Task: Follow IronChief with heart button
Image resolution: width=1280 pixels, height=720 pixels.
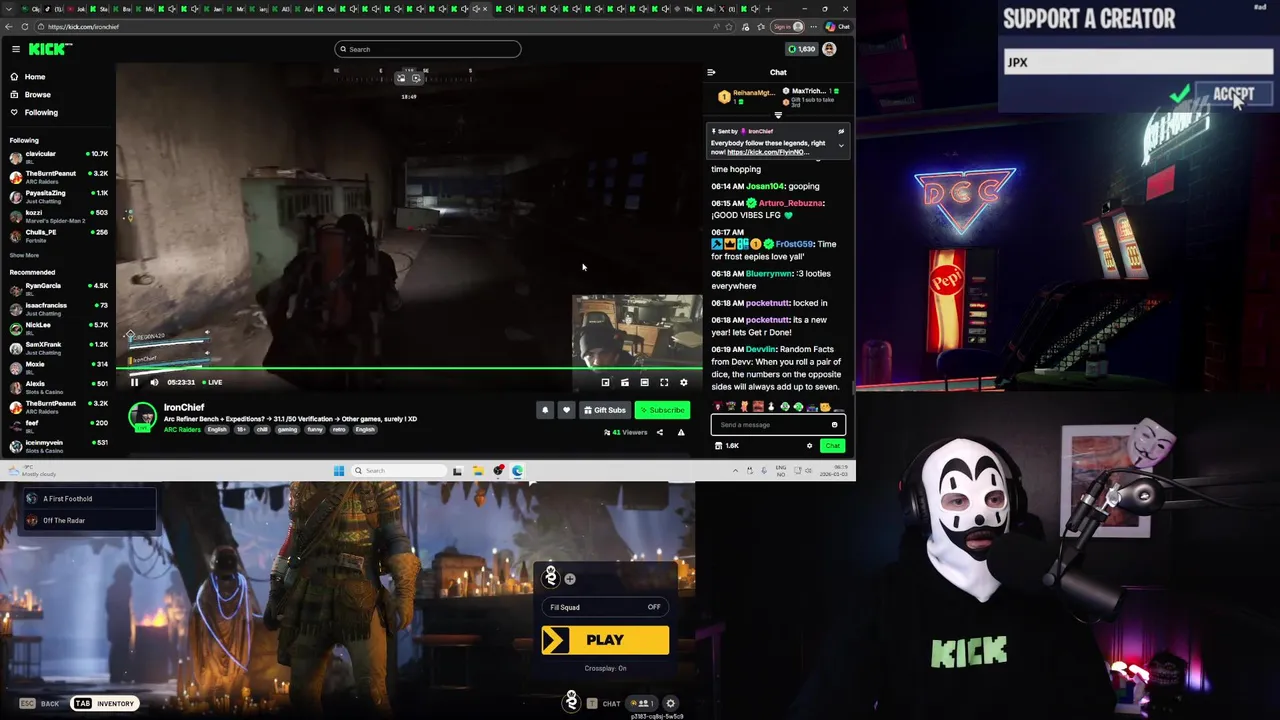Action: pyautogui.click(x=566, y=410)
